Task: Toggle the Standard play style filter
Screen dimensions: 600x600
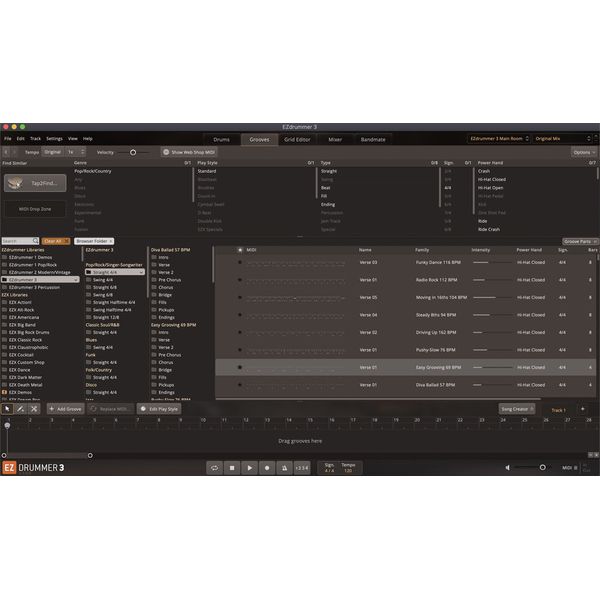Action: [x=207, y=171]
